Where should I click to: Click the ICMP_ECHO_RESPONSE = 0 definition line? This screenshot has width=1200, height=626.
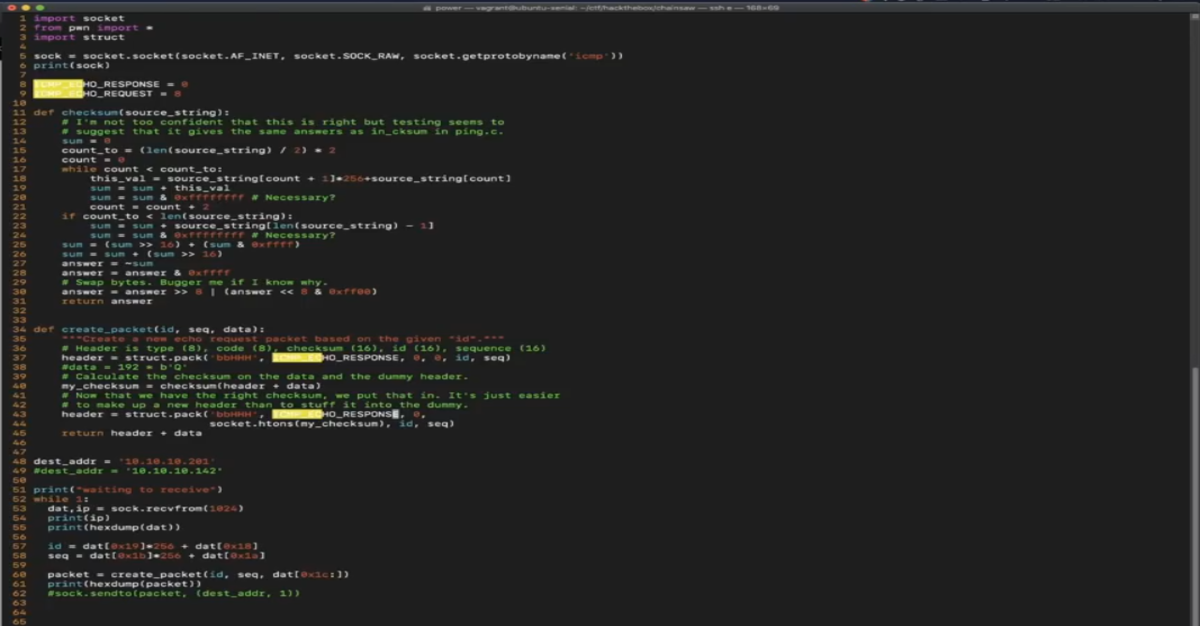pyautogui.click(x=110, y=84)
